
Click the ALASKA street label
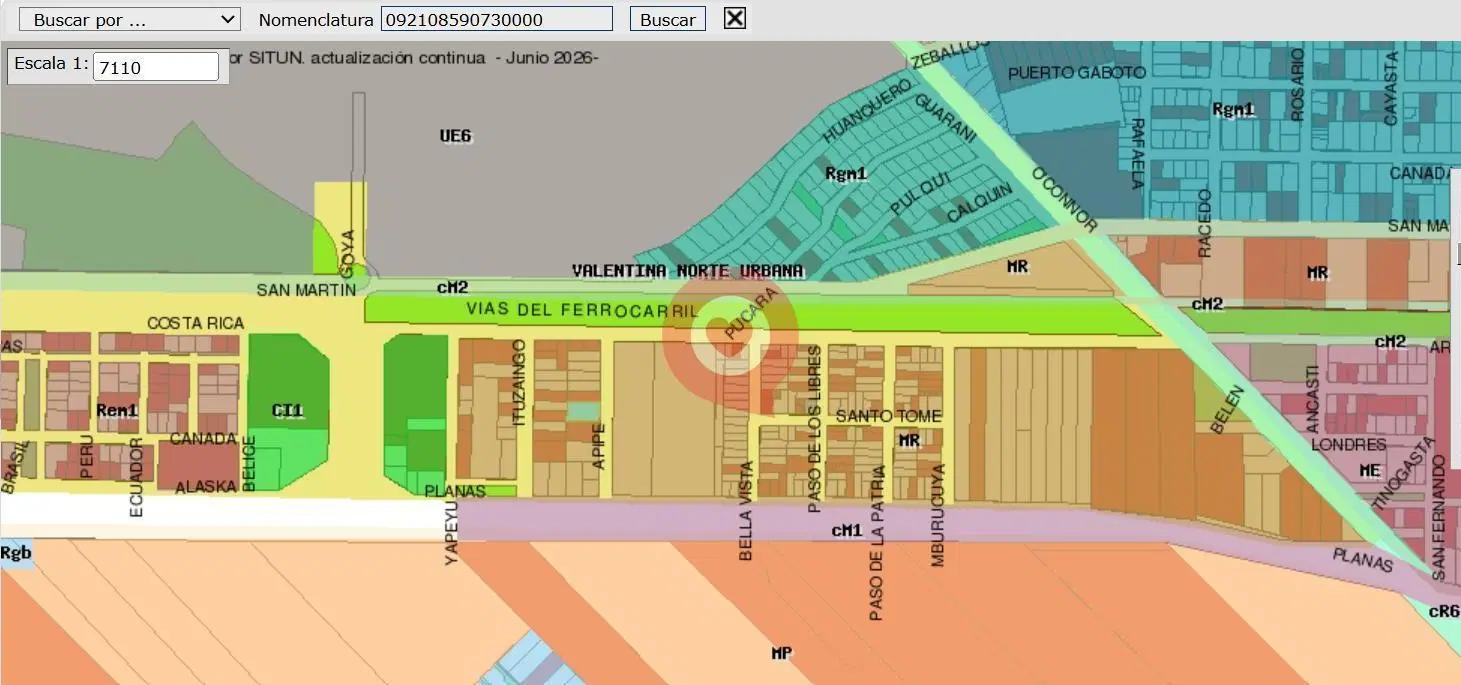coord(206,487)
